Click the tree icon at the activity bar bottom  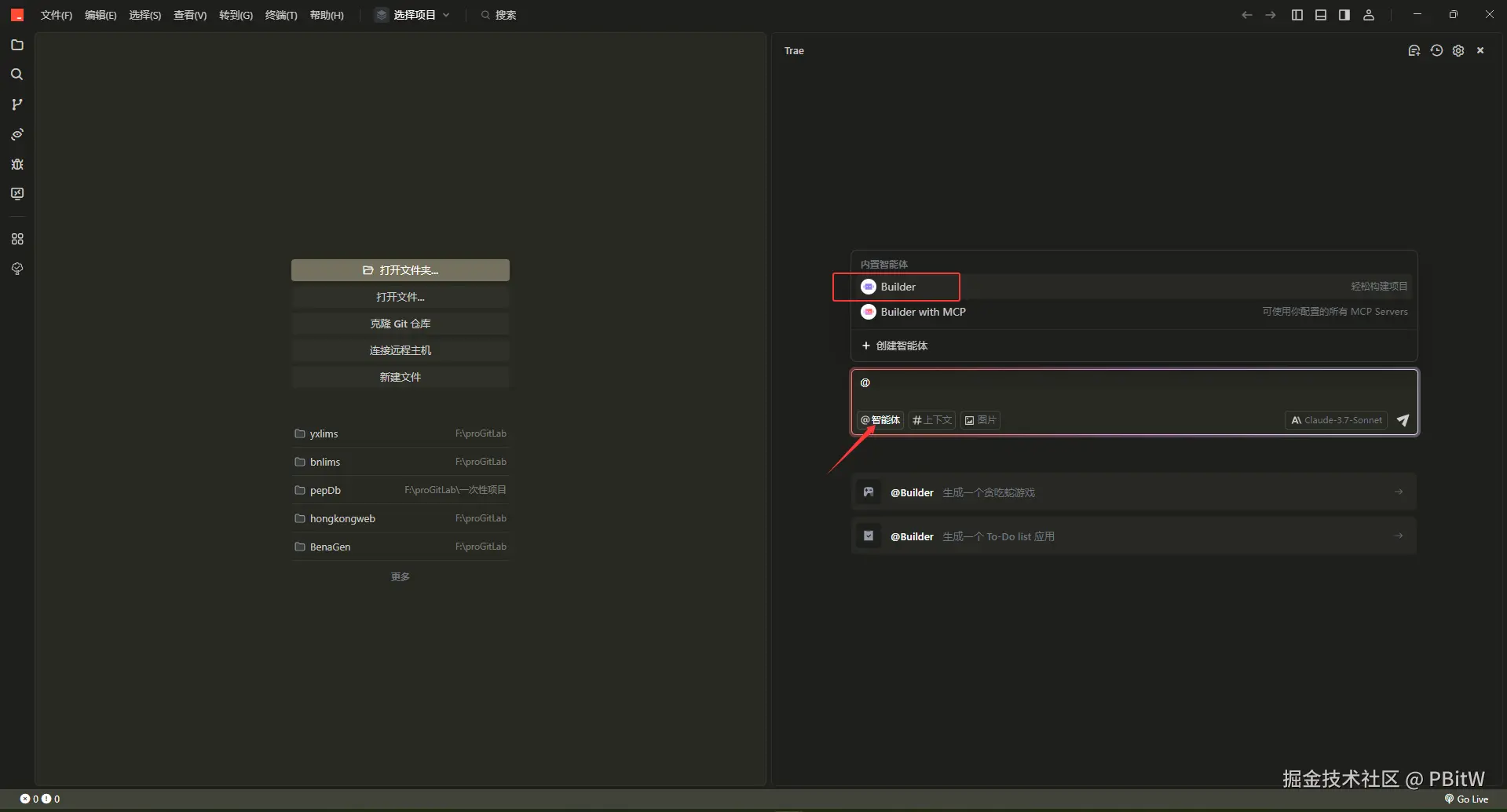[17, 269]
